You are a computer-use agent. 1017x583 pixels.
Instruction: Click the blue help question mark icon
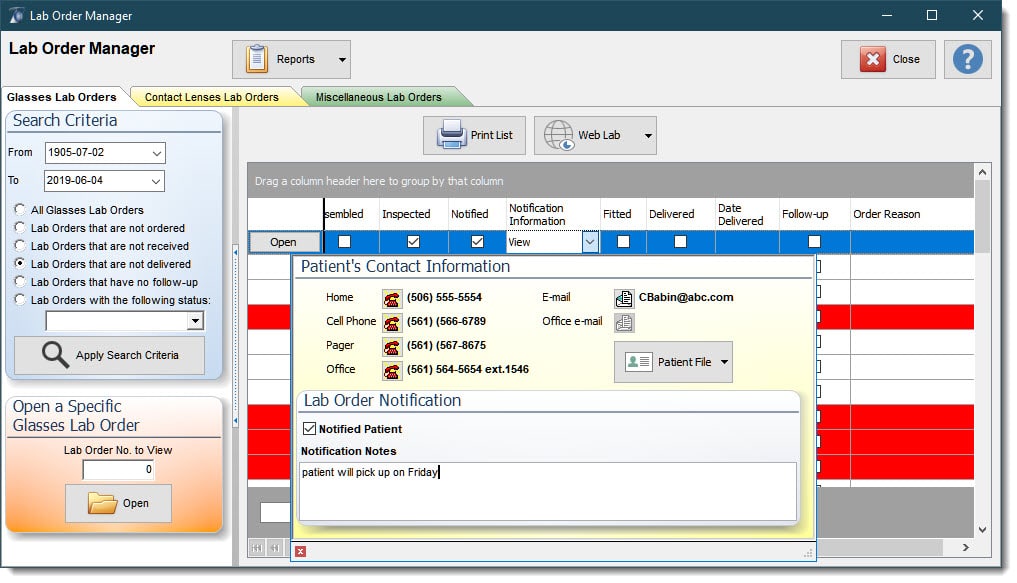tap(967, 60)
